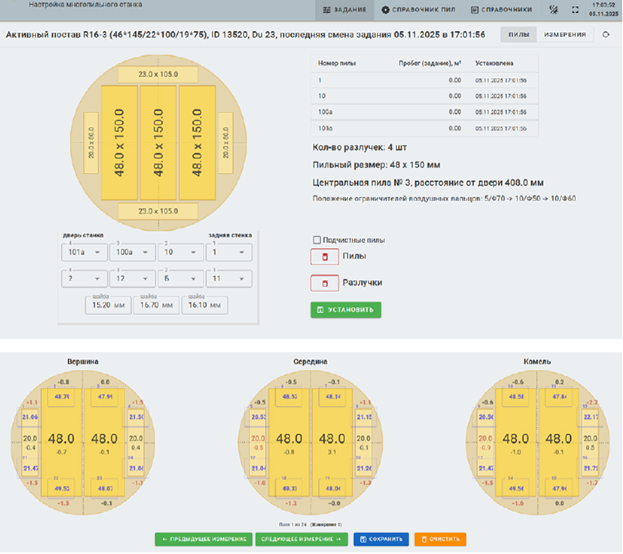623x554 pixels.
Task: Expand the dropdown showing value 11
Action: pyautogui.click(x=229, y=279)
